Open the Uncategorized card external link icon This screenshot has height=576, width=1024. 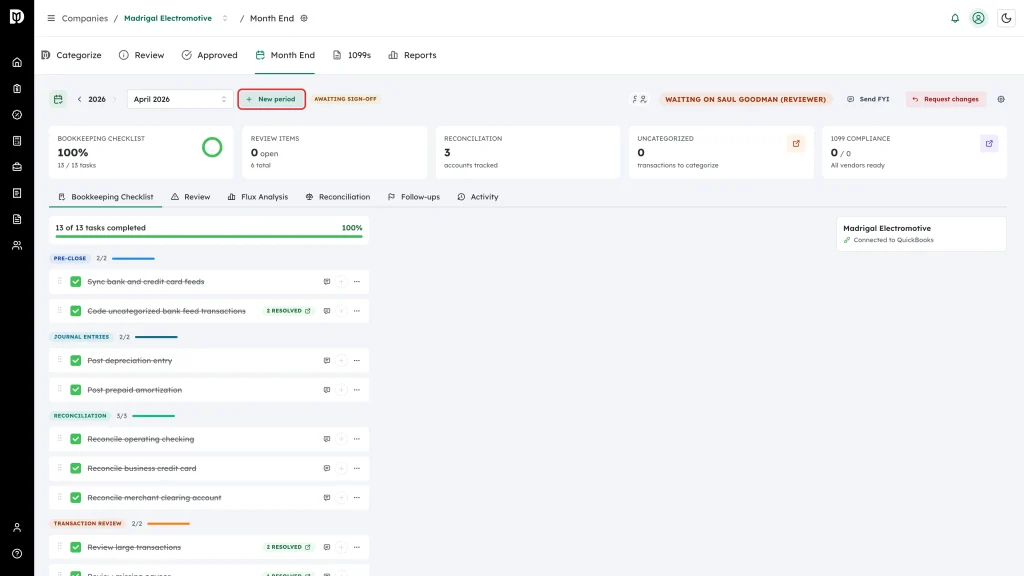tap(796, 144)
